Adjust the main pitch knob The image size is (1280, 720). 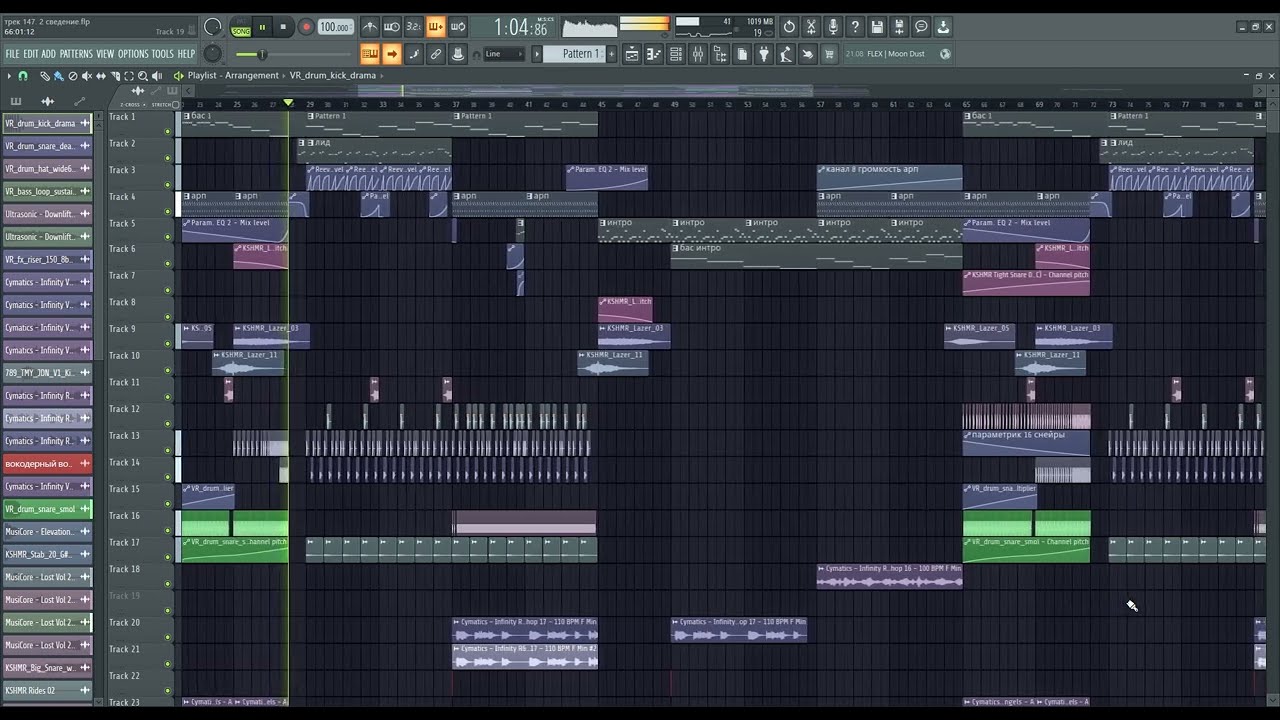click(212, 54)
